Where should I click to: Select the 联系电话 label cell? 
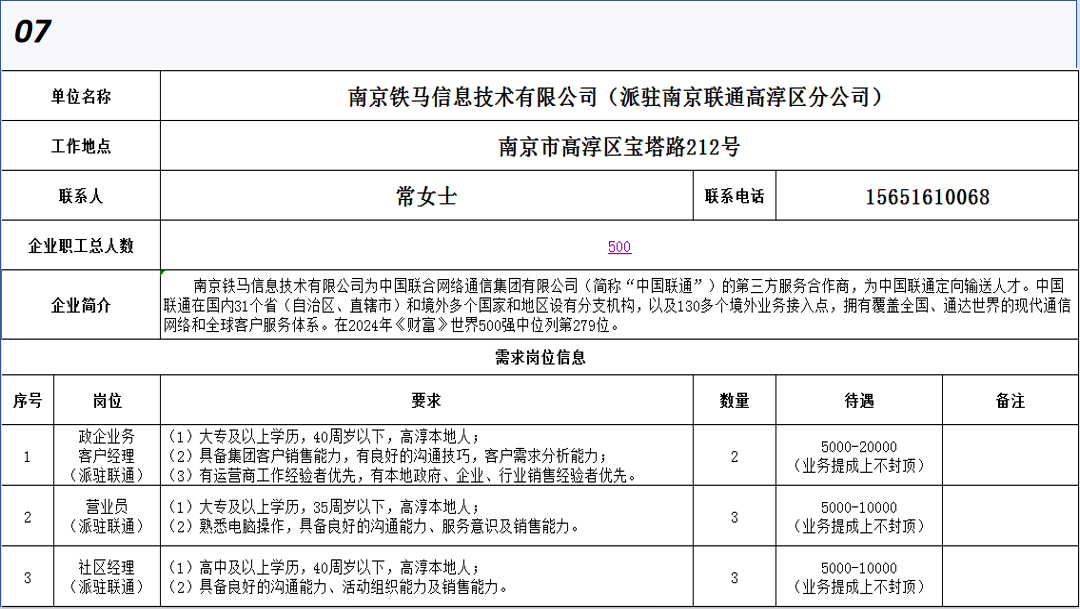[x=734, y=197]
